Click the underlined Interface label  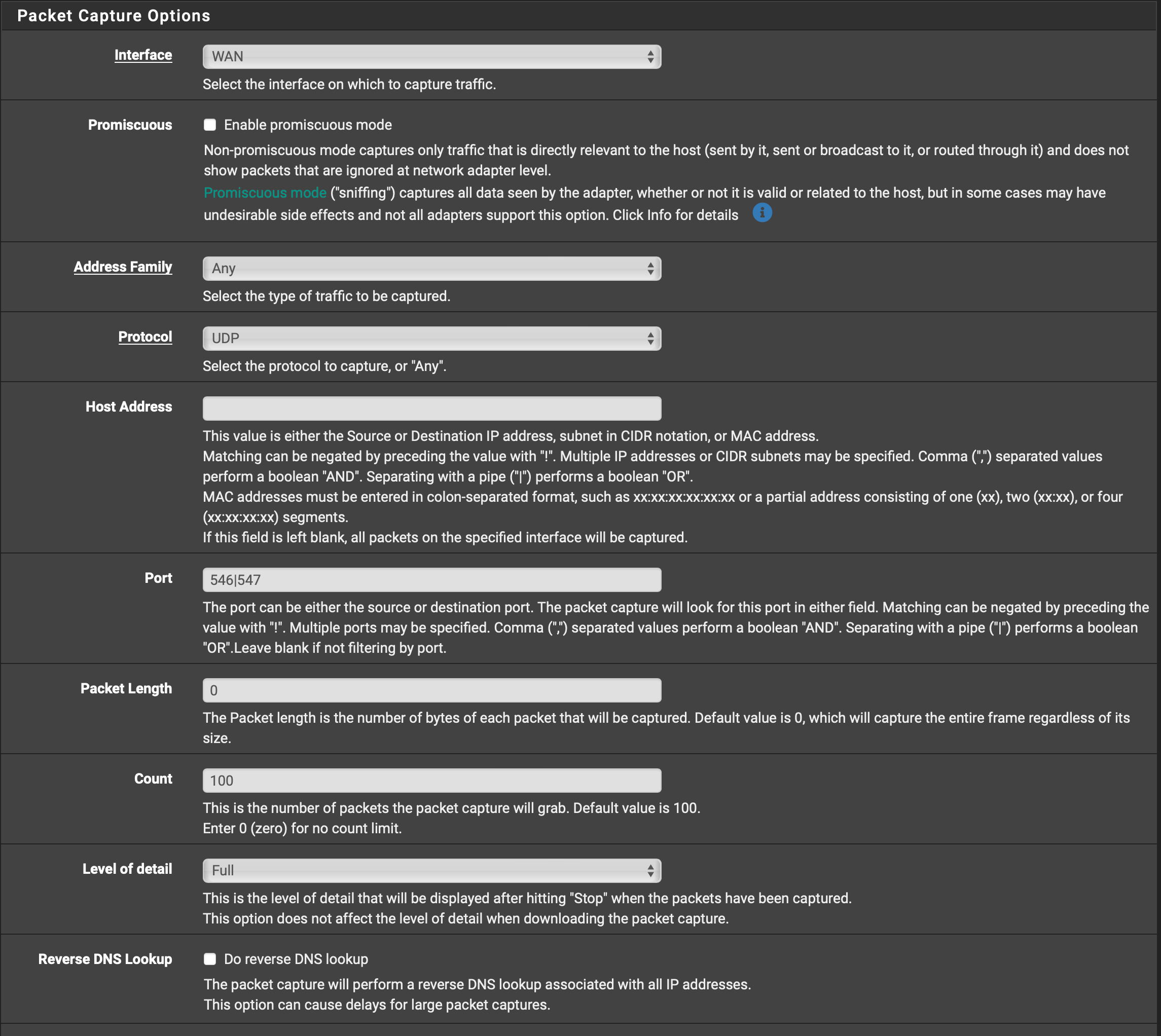[x=143, y=55]
